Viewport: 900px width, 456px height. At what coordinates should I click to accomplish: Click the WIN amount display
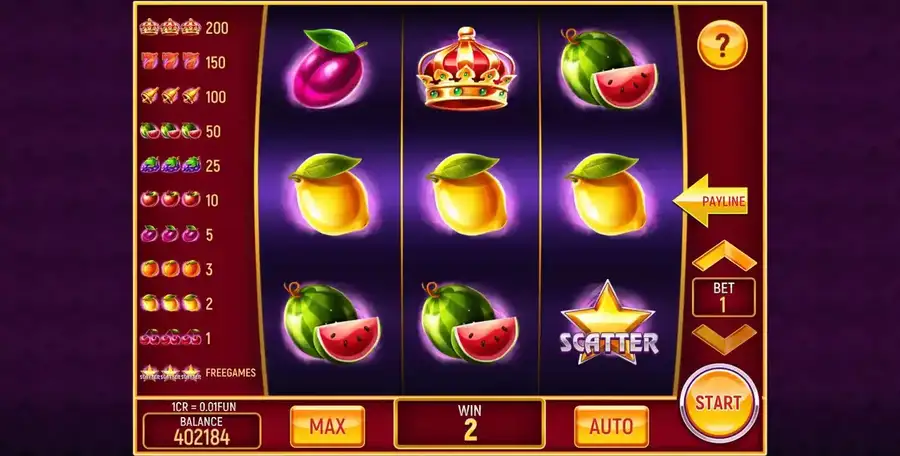click(470, 423)
